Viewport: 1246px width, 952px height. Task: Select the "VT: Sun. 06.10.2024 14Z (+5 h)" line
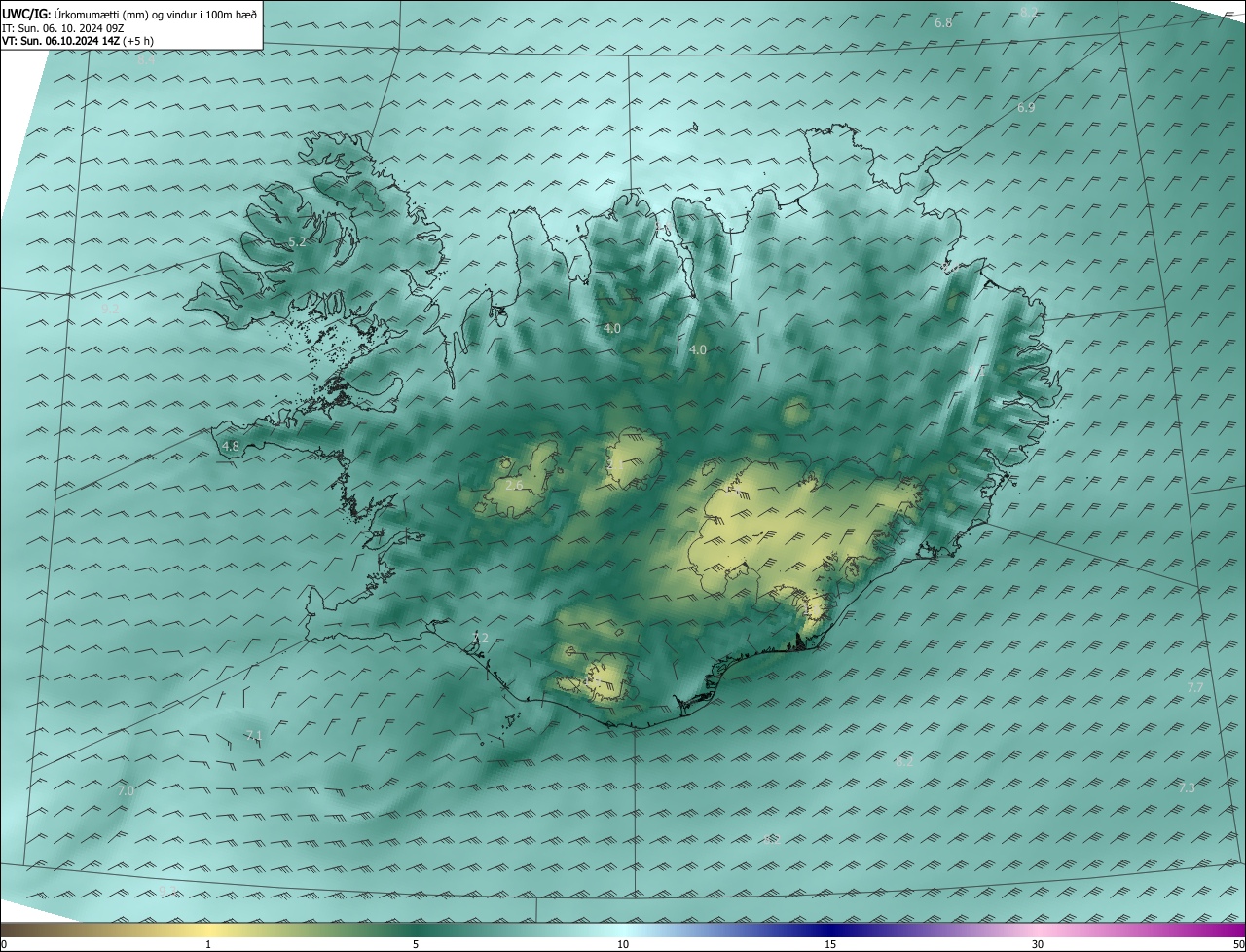[78, 41]
